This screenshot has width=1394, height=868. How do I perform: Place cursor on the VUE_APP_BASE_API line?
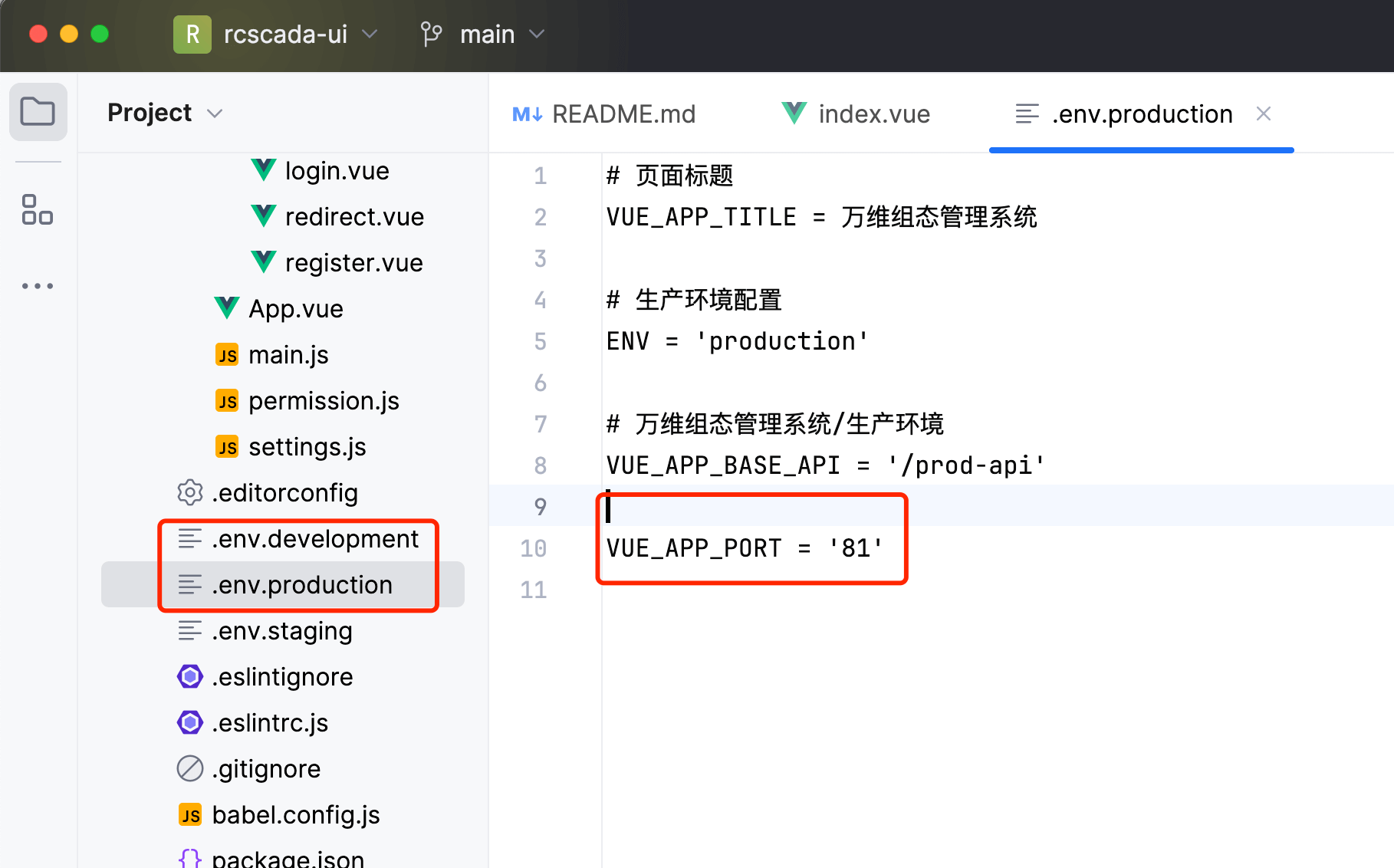click(824, 465)
